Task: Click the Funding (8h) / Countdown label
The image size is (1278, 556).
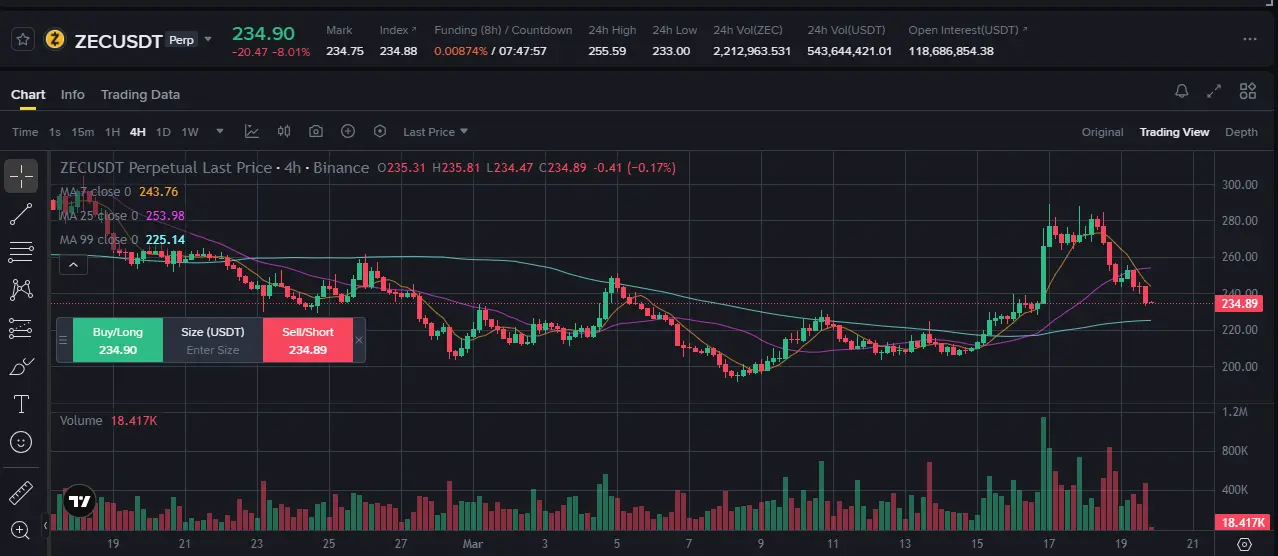Action: tap(503, 30)
